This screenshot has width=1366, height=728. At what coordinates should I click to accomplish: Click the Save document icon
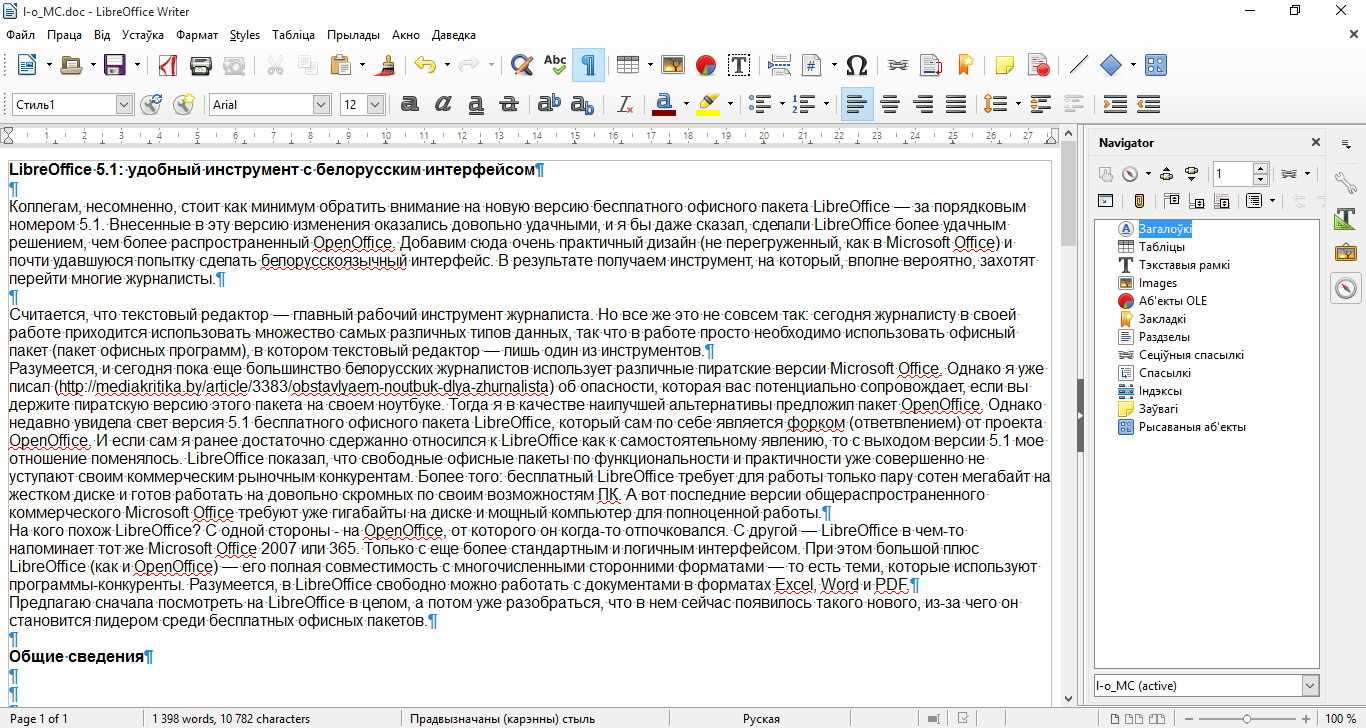114,66
